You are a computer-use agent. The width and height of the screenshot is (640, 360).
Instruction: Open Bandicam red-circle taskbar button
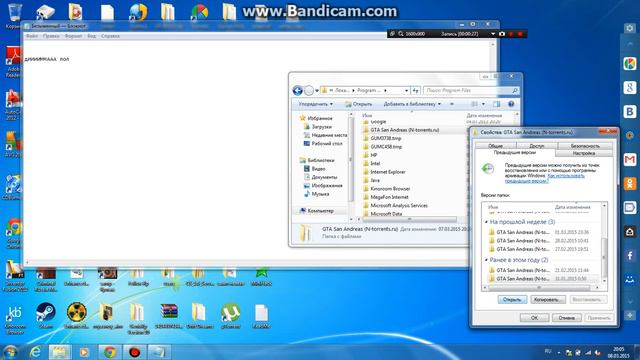coord(134,351)
